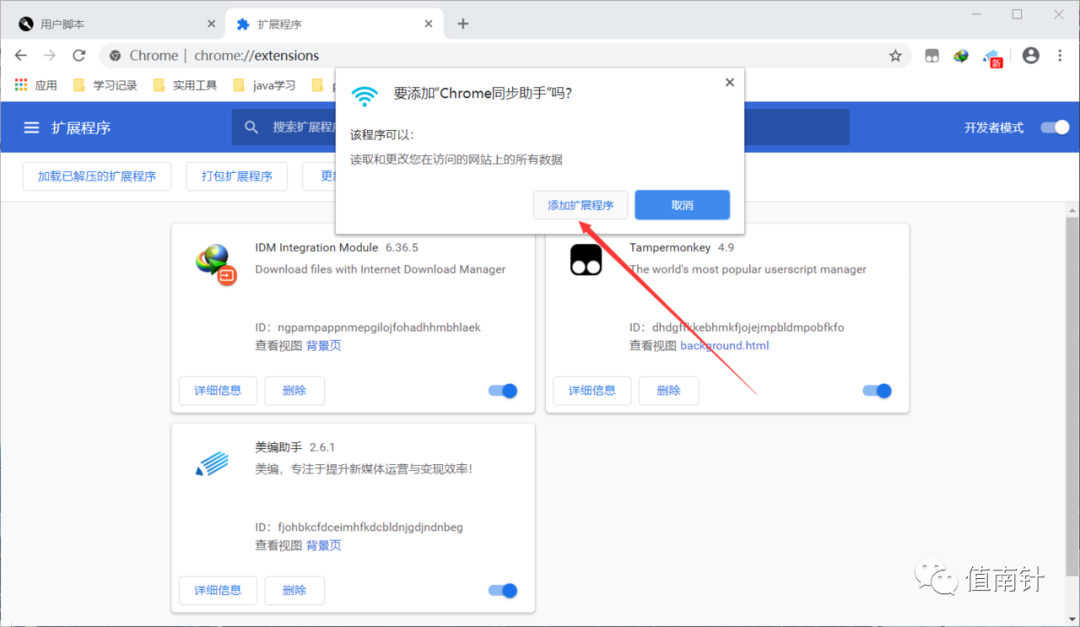Open the 应用 apps grid shortcut
This screenshot has width=1080, height=627.
(36, 85)
